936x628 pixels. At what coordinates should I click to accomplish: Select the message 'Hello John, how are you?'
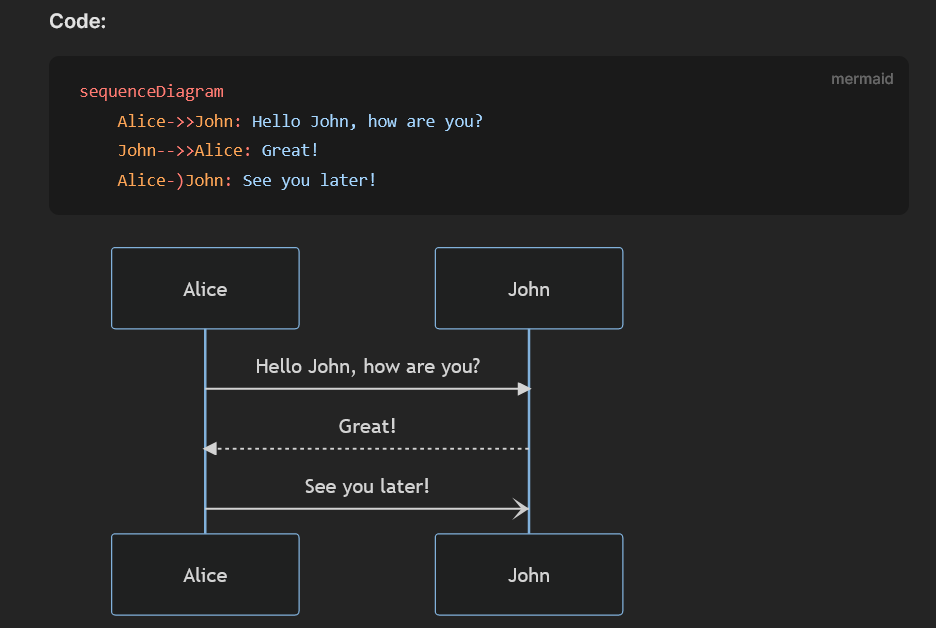366,367
